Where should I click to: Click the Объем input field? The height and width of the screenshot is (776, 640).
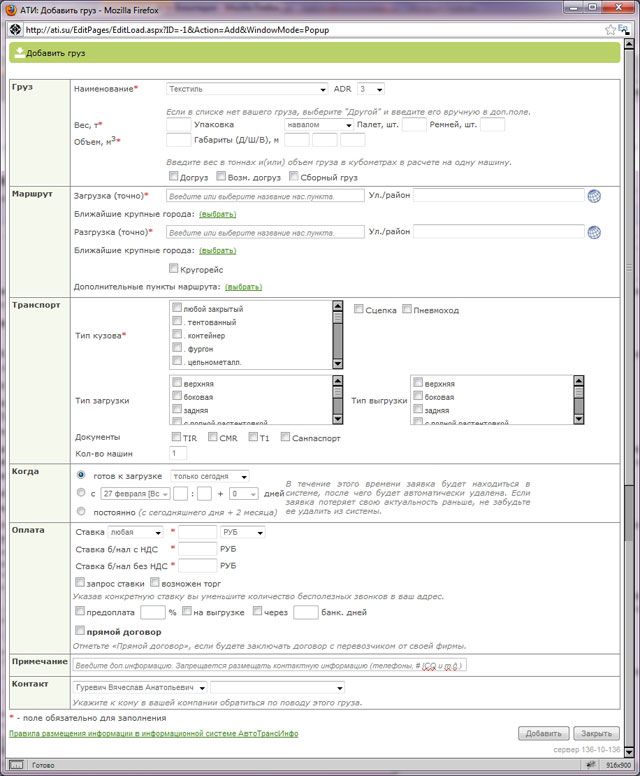point(179,140)
